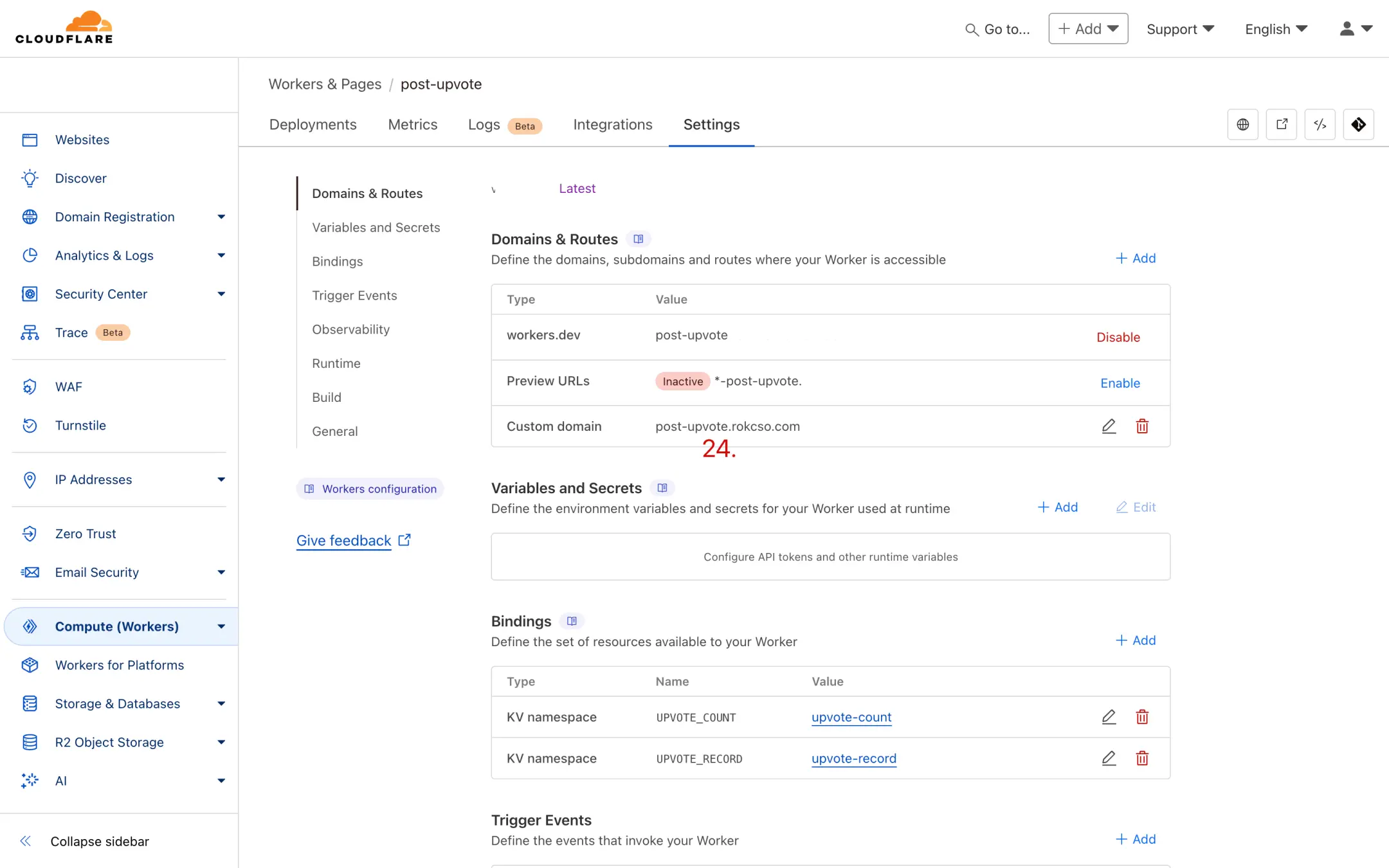Enable Preview URLs

pos(1120,383)
